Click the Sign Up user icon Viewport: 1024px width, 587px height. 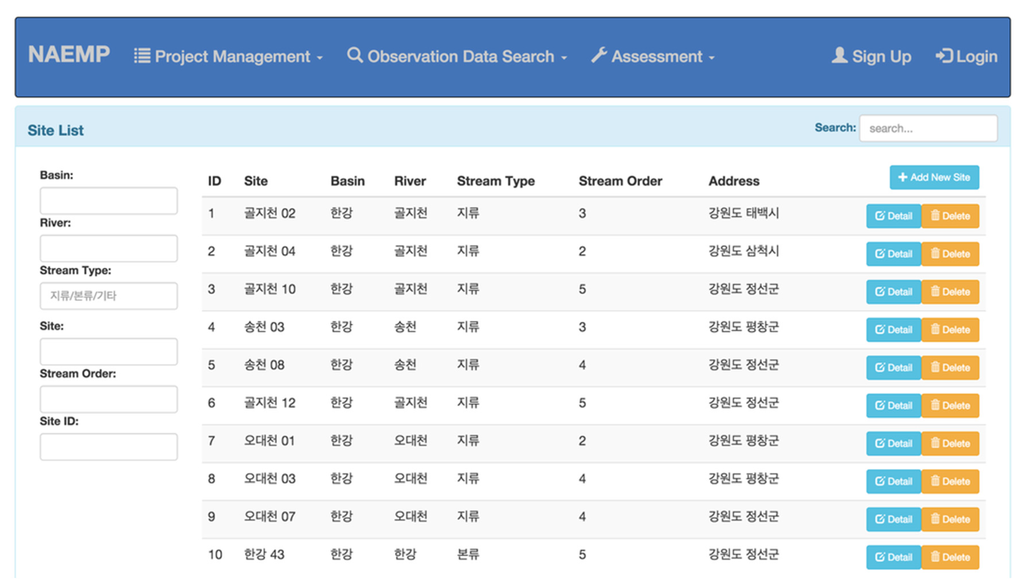pyautogui.click(x=840, y=56)
